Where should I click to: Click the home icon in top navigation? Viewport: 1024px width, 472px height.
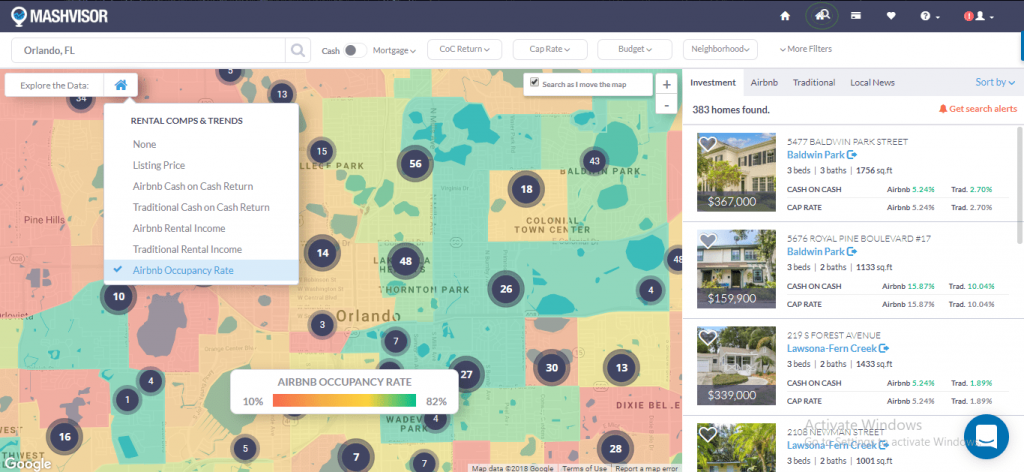pyautogui.click(x=785, y=16)
